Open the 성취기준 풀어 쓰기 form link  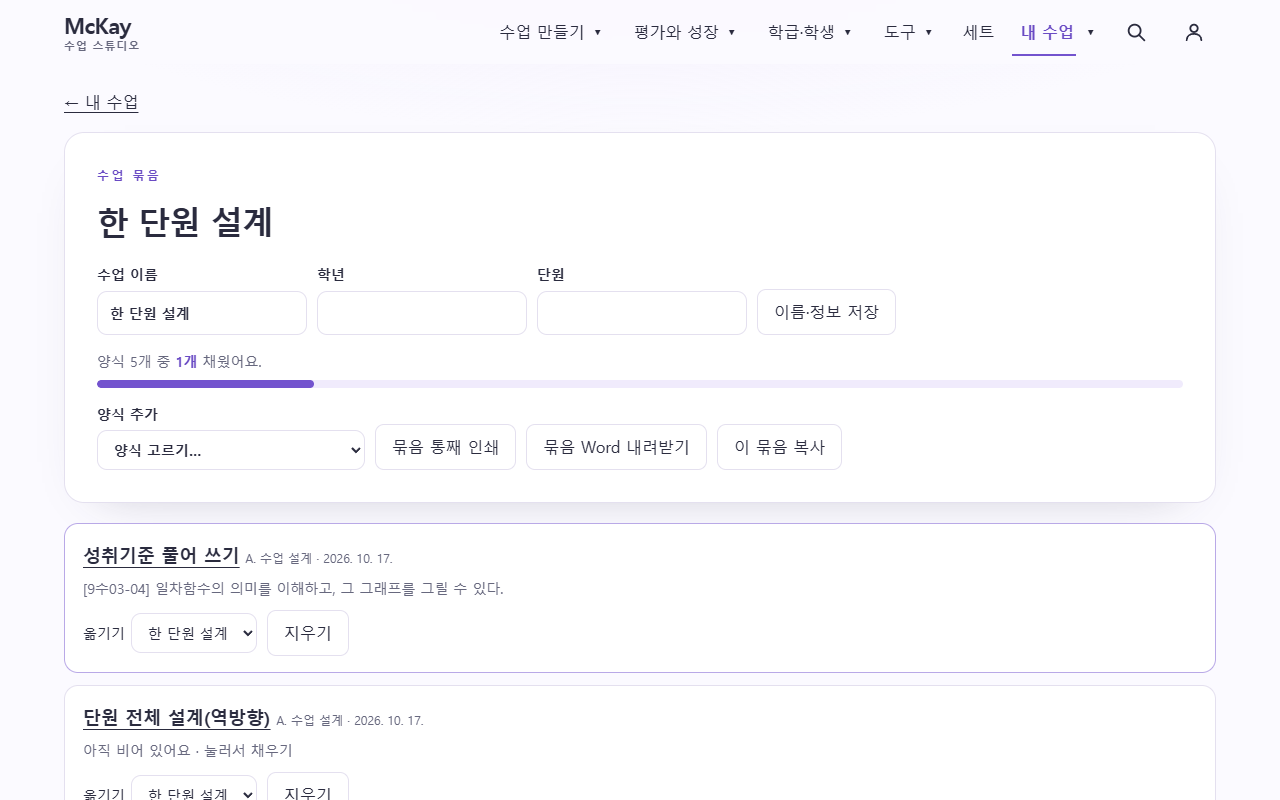161,556
